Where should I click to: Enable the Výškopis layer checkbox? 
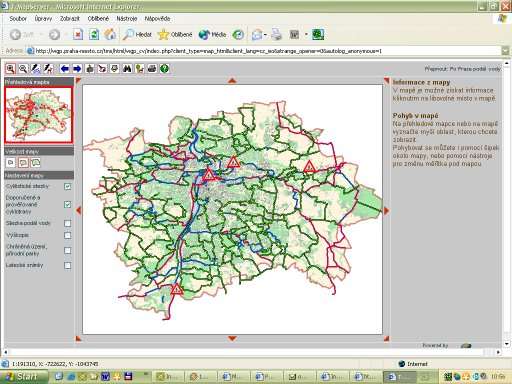click(68, 235)
